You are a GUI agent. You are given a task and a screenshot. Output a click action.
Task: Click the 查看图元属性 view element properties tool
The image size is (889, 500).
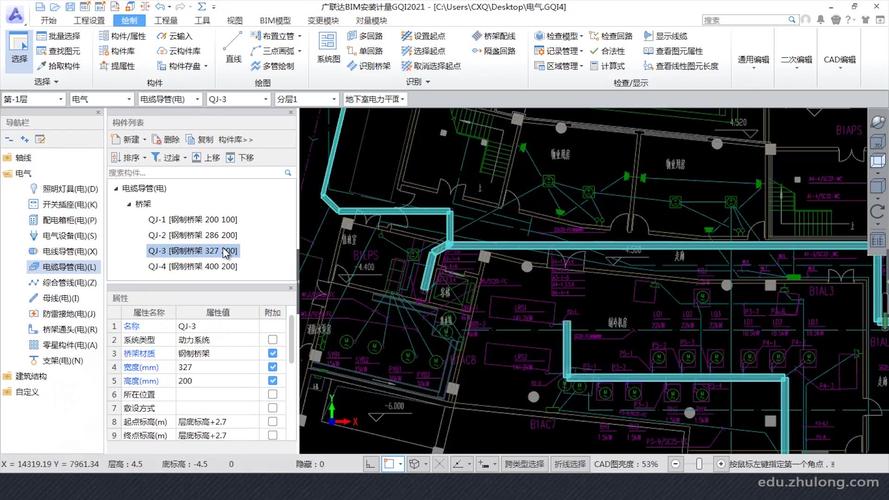674,51
